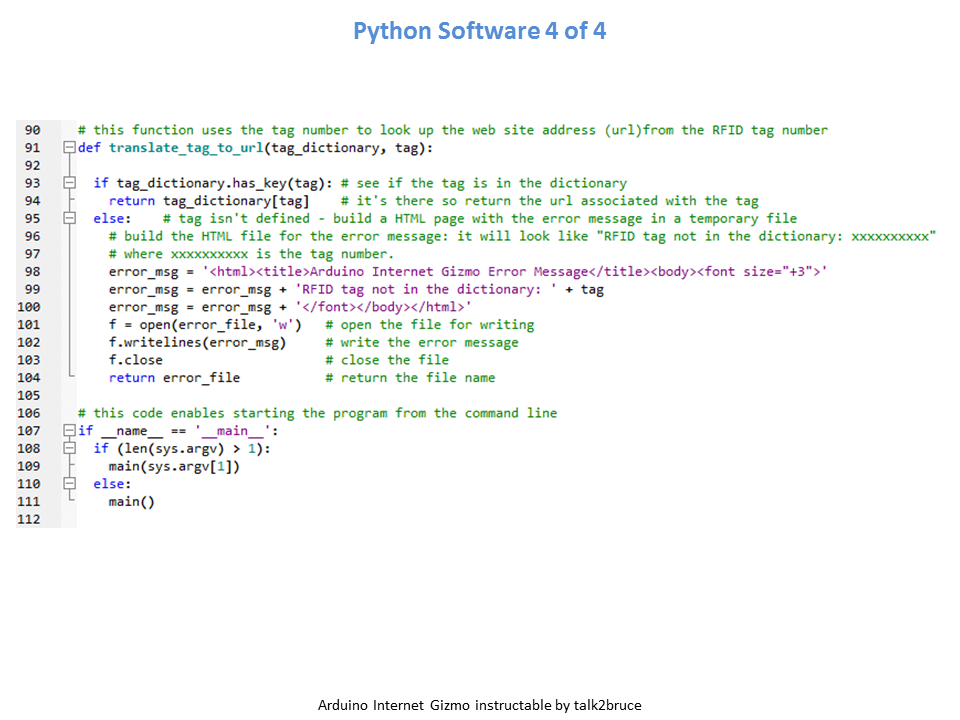Click 'return tag_dictionary[tag]' statement
The image size is (960, 720).
209,201
